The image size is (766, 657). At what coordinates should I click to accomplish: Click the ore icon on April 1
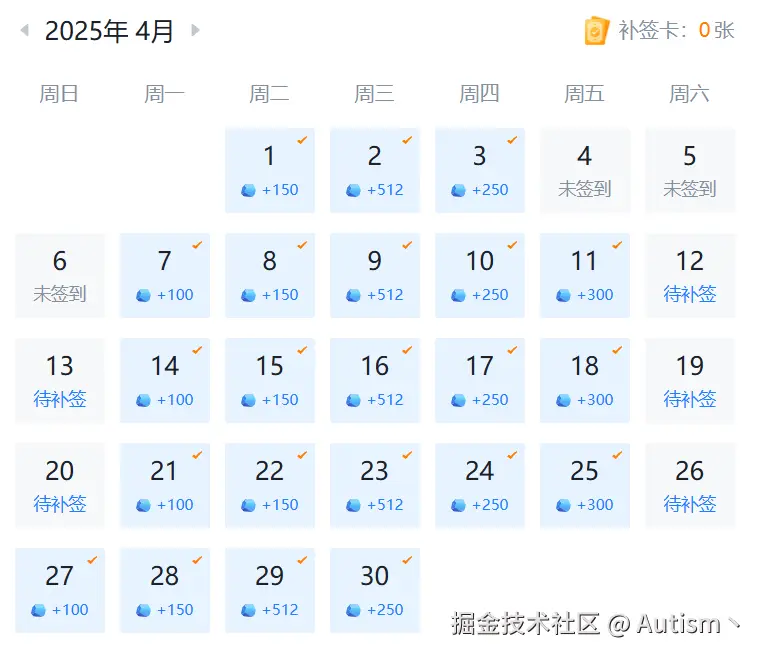248,190
